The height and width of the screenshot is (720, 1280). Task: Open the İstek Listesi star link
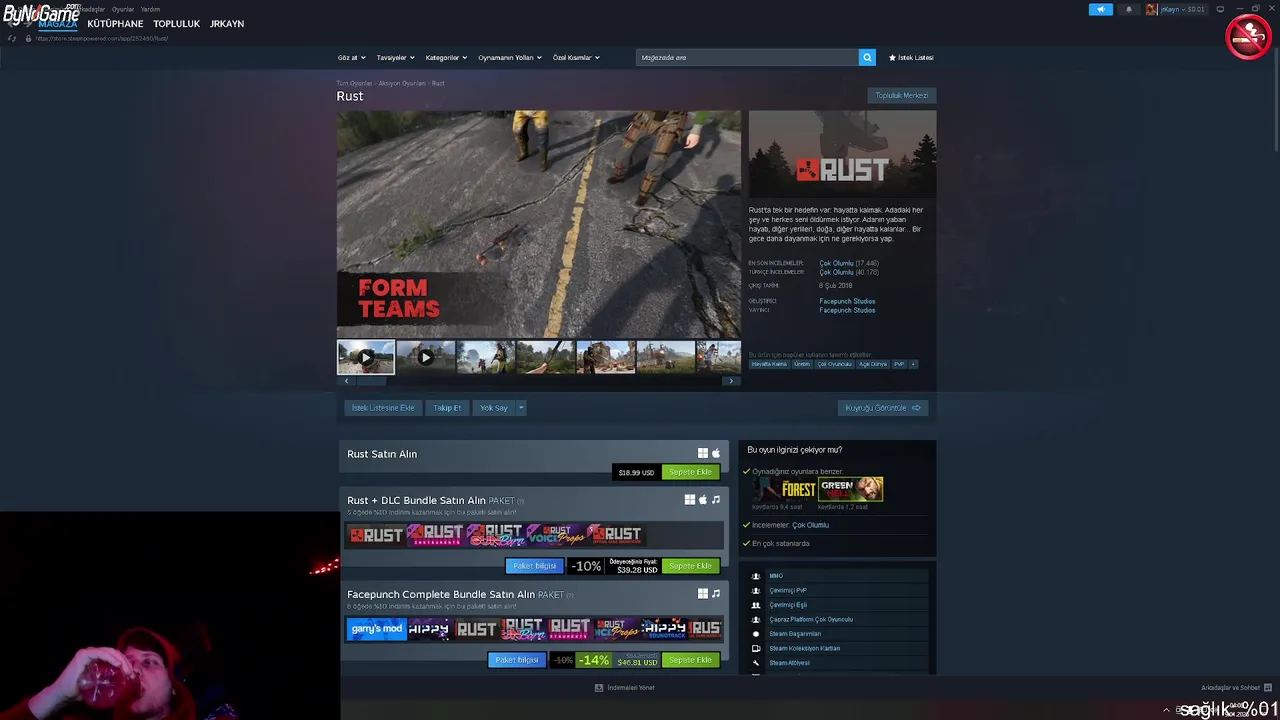click(911, 57)
